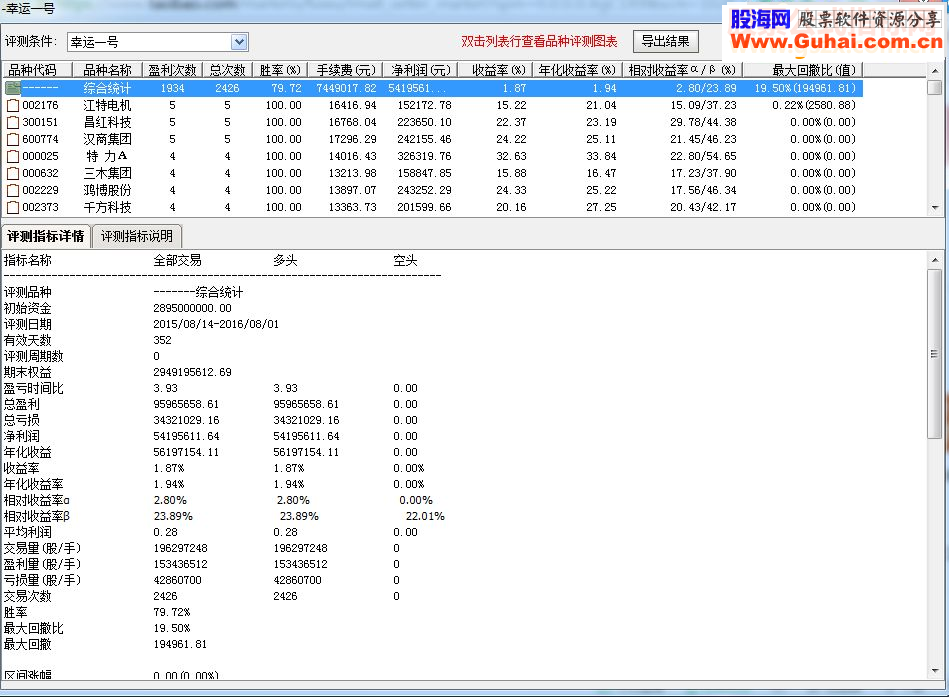This screenshot has height=697, width=949.
Task: Sort by 年化收益率(%) column header
Action: pyautogui.click(x=577, y=70)
